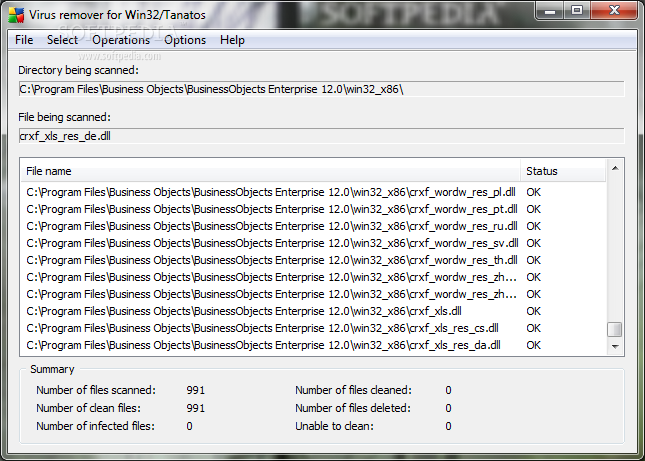Viewport: 645px width, 461px height.
Task: Click OK status of crxf_xls_res_da.dll
Action: coord(534,345)
